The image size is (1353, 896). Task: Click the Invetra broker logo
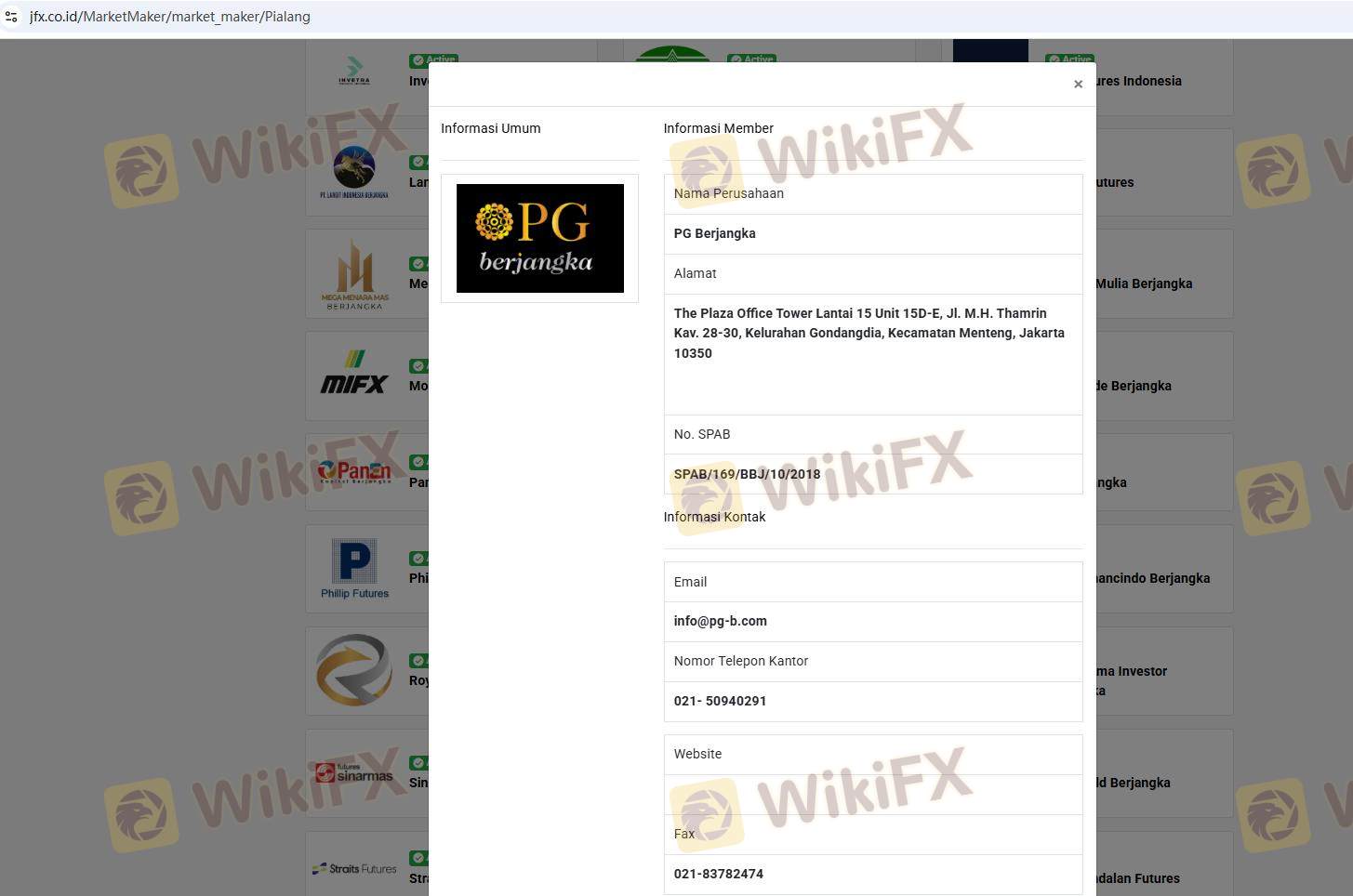tap(353, 72)
